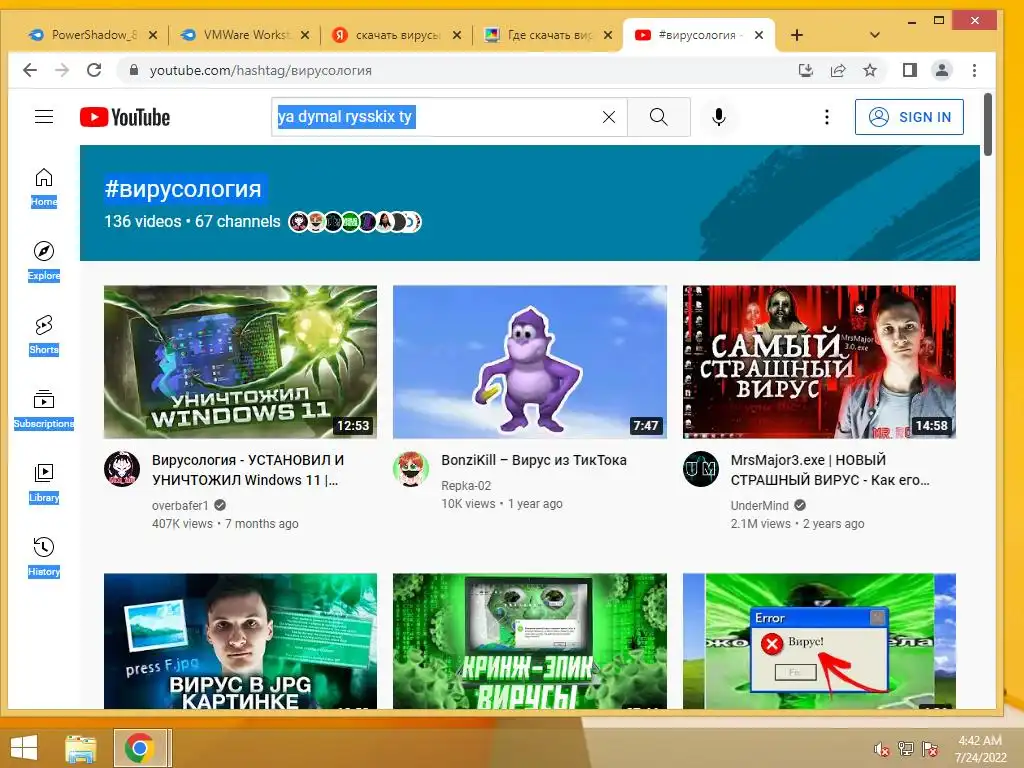Click the share page icon

pyautogui.click(x=838, y=70)
